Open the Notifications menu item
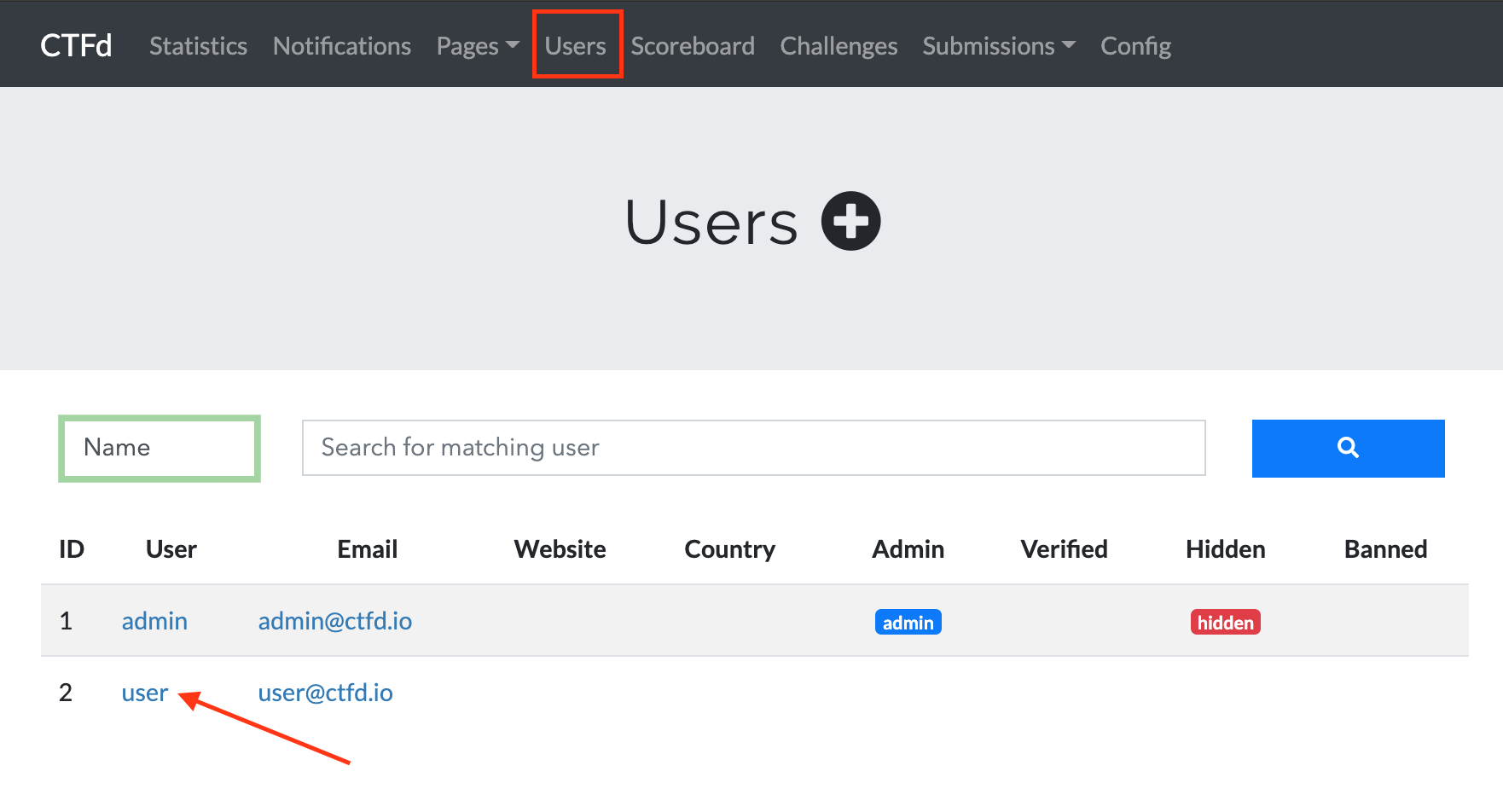Image resolution: width=1503 pixels, height=812 pixels. pyautogui.click(x=341, y=46)
